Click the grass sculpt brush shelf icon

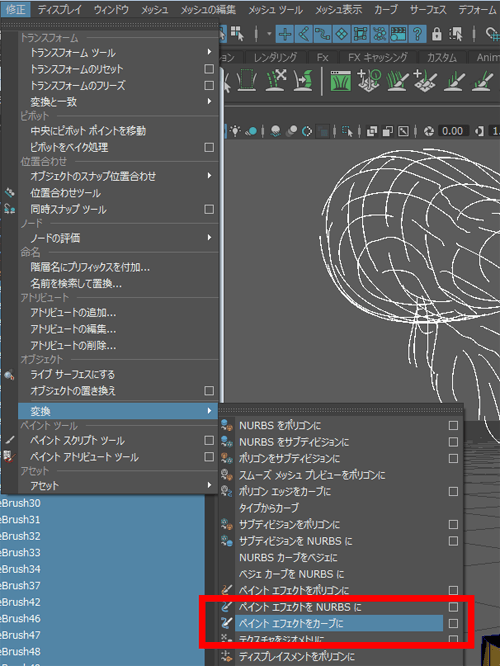coord(398,81)
